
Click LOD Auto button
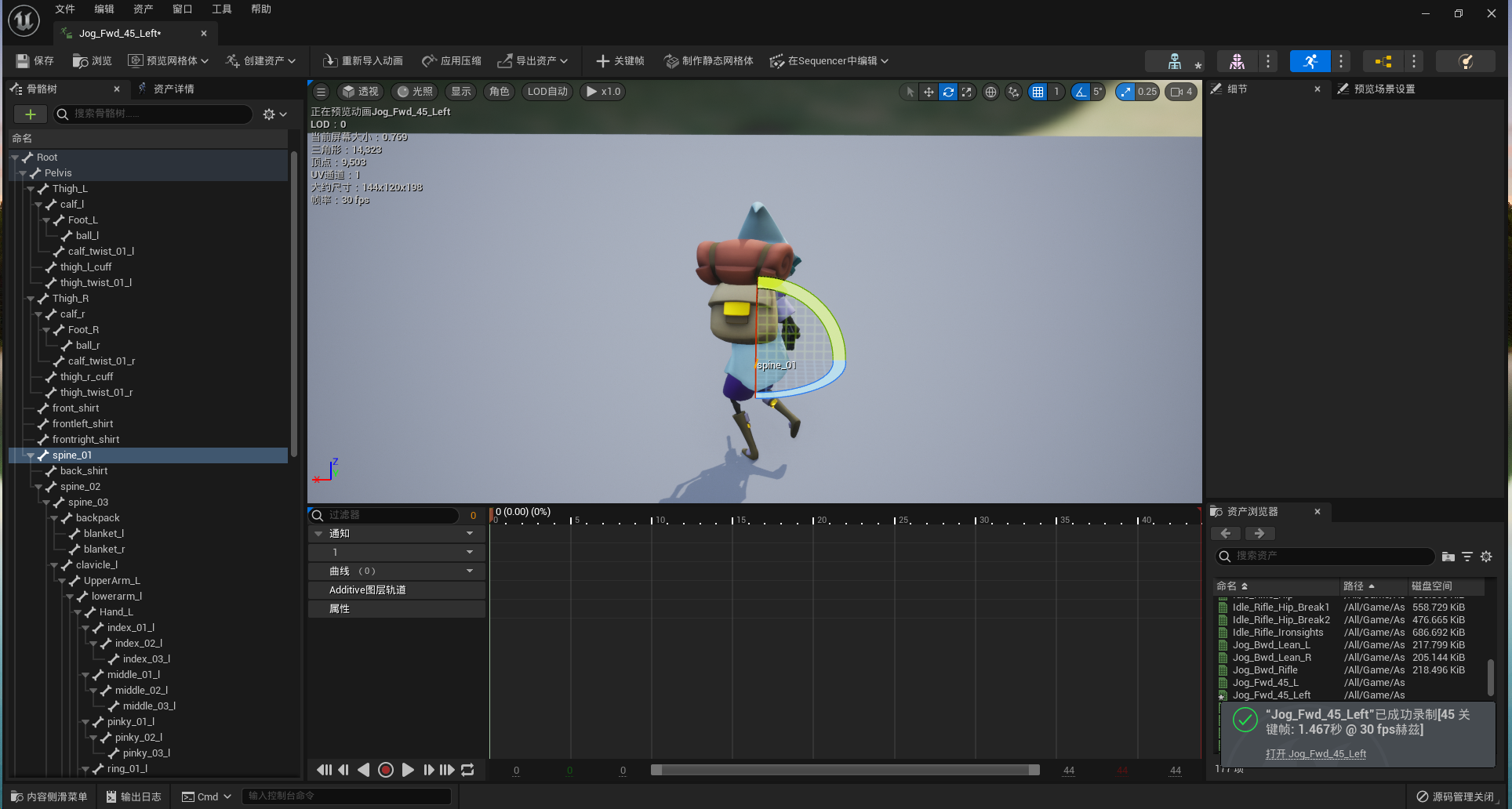click(x=547, y=92)
